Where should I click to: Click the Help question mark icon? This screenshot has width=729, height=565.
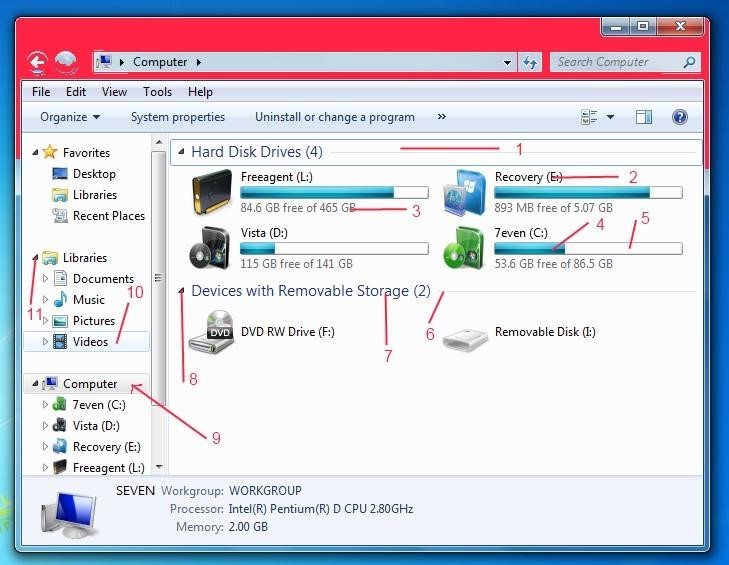(680, 117)
